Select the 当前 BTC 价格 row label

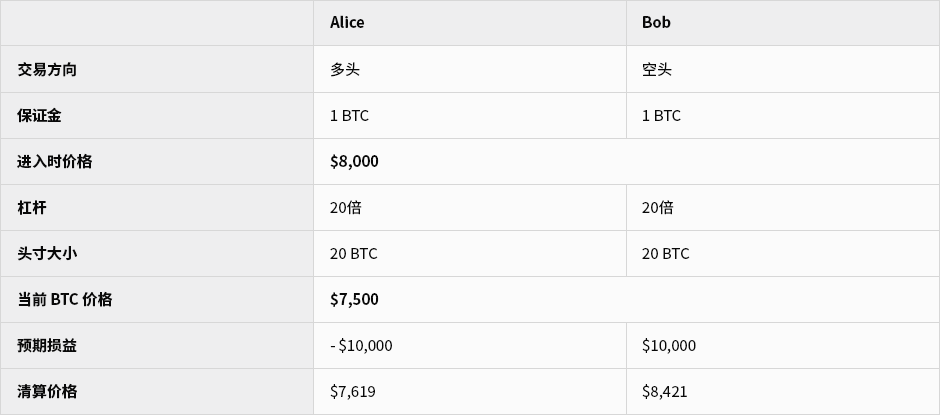click(x=65, y=300)
